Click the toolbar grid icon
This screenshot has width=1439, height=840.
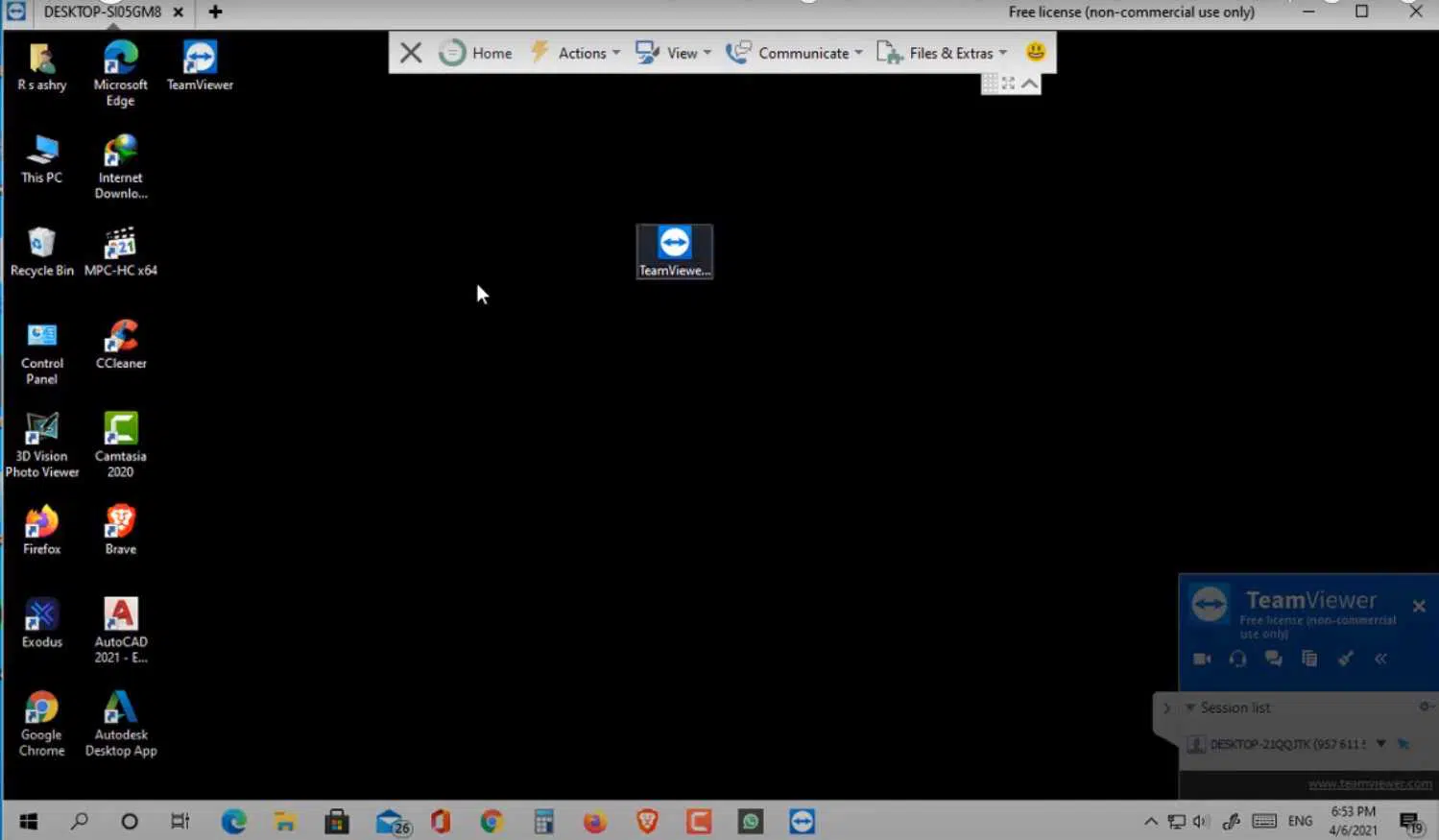point(990,84)
